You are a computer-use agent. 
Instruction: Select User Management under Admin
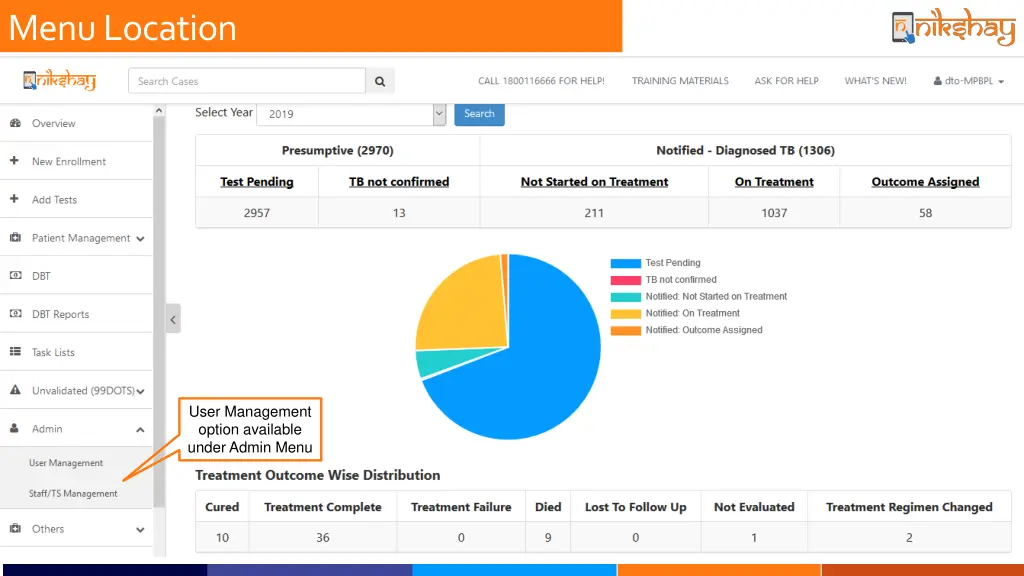[66, 462]
